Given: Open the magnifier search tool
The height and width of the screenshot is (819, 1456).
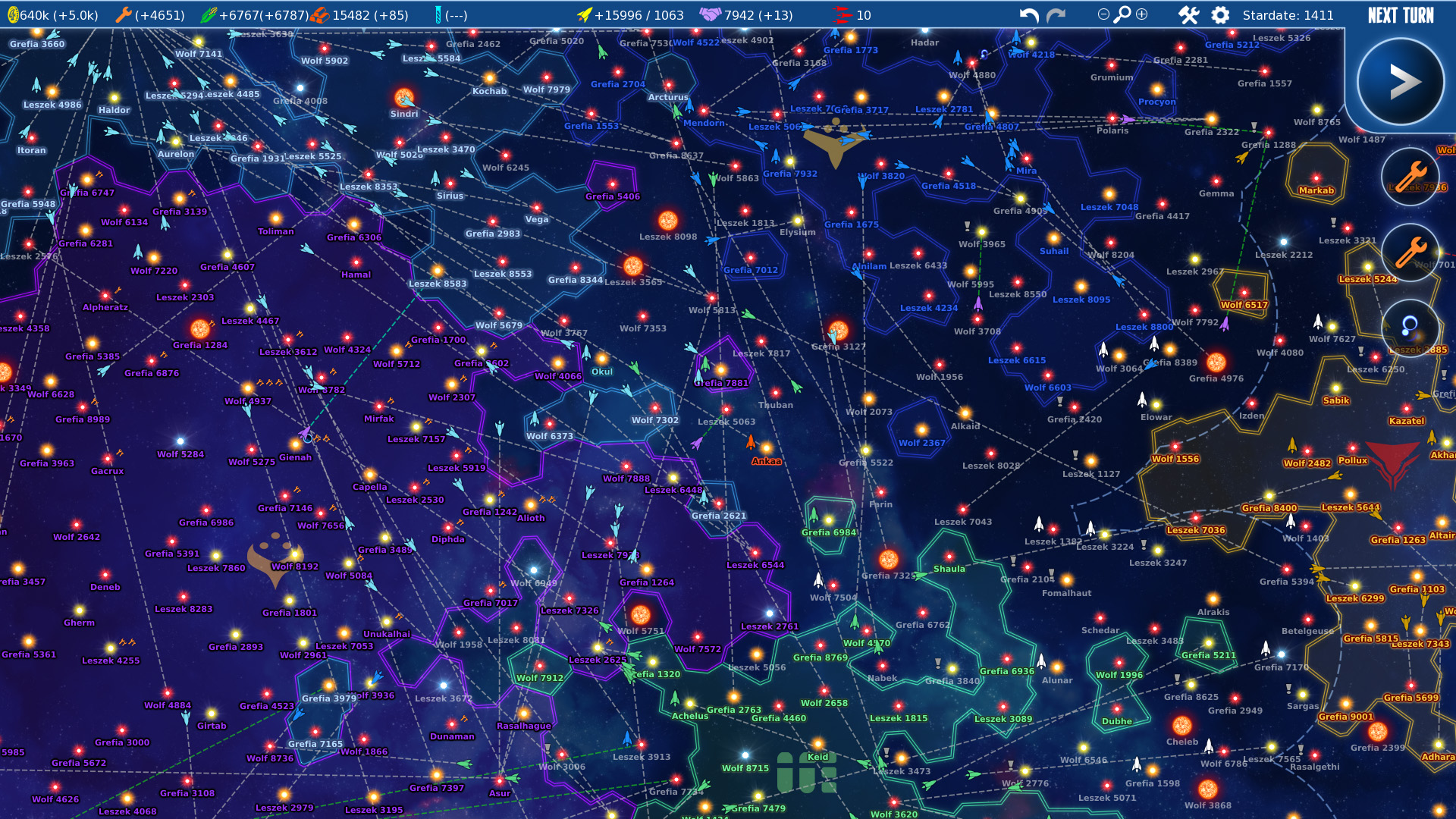Looking at the screenshot, I should click(1123, 14).
